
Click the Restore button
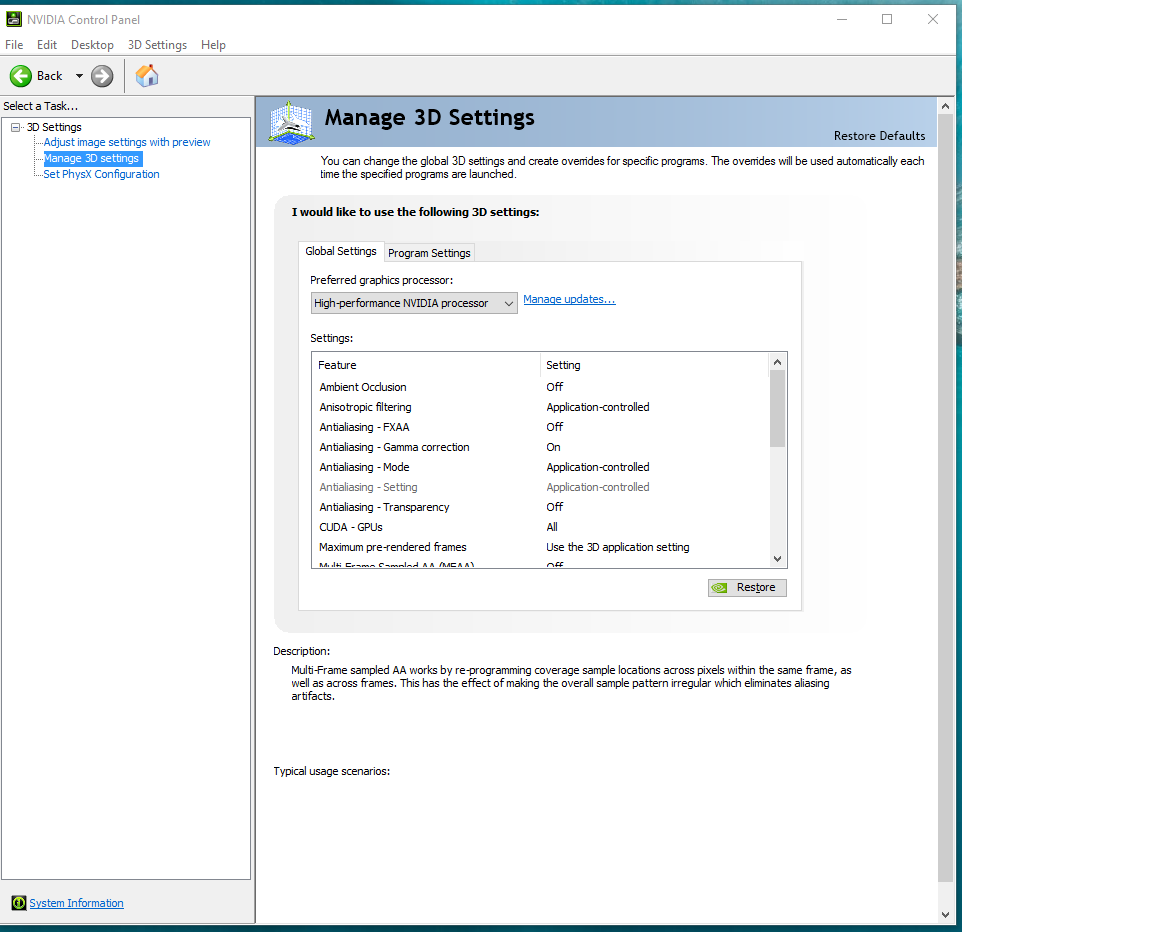coord(747,588)
